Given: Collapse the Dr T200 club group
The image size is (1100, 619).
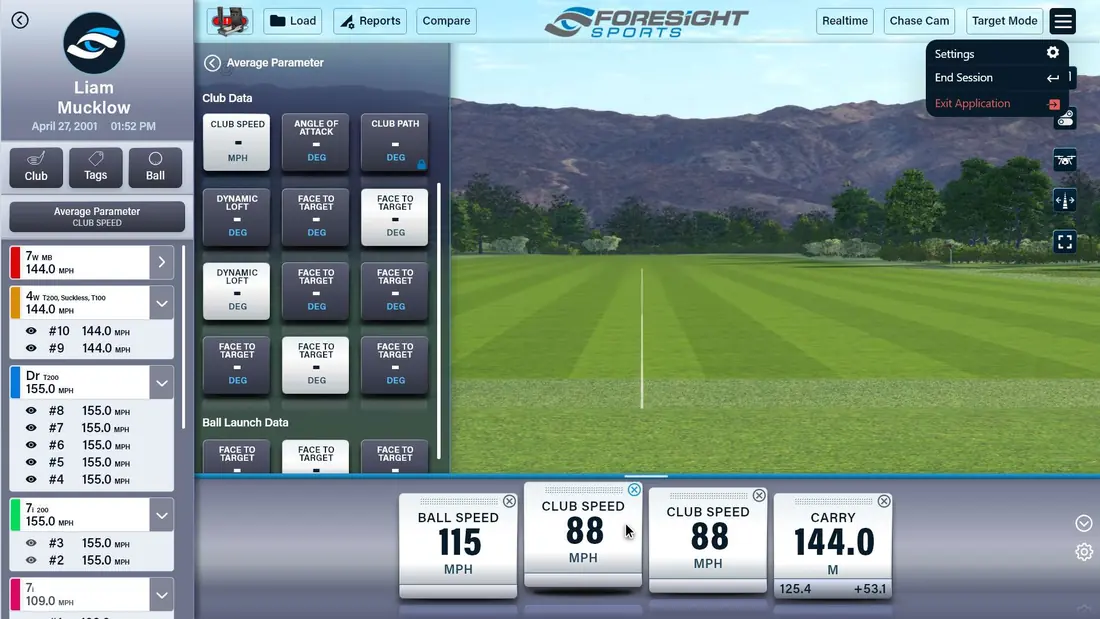Looking at the screenshot, I should (x=161, y=383).
